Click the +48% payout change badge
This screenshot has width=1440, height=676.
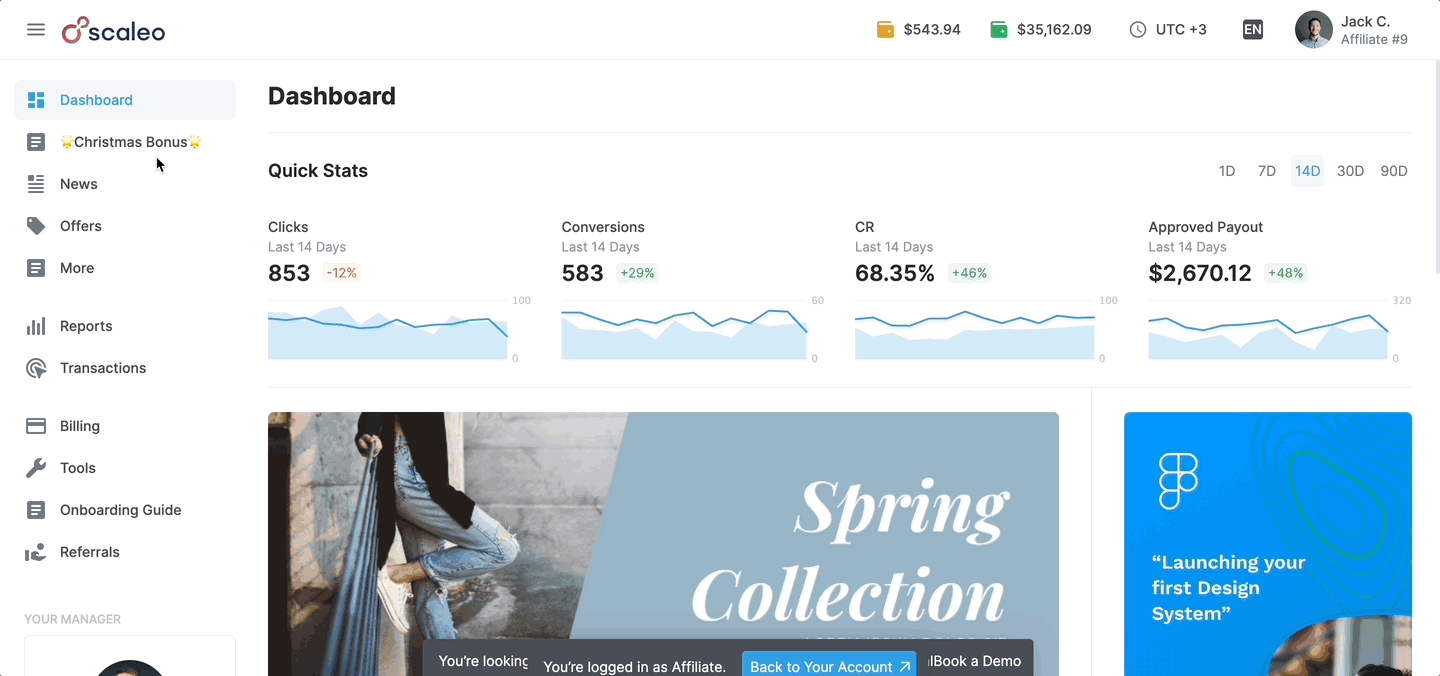1286,273
